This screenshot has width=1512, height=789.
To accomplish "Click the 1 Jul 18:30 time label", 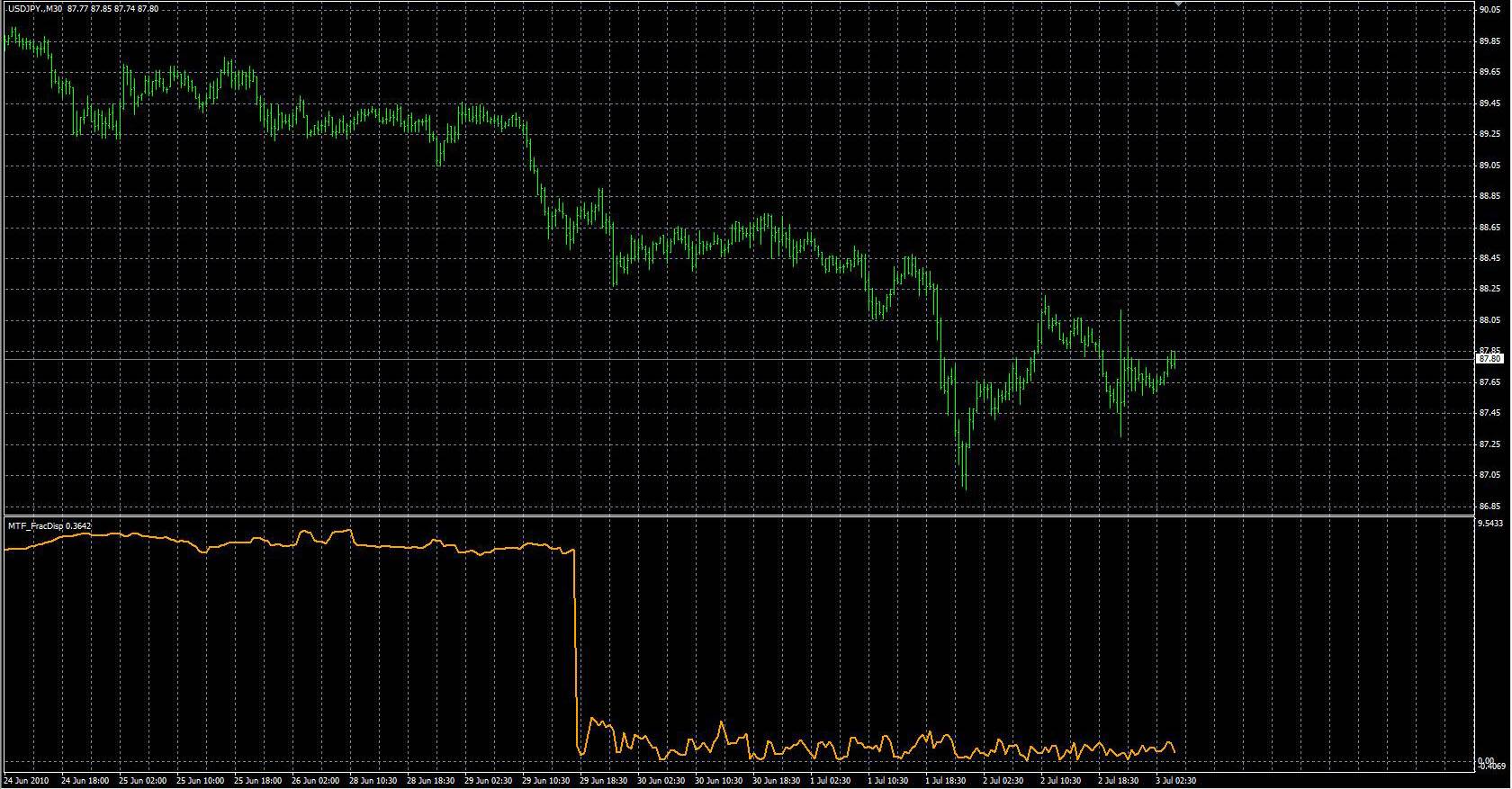I will (947, 781).
